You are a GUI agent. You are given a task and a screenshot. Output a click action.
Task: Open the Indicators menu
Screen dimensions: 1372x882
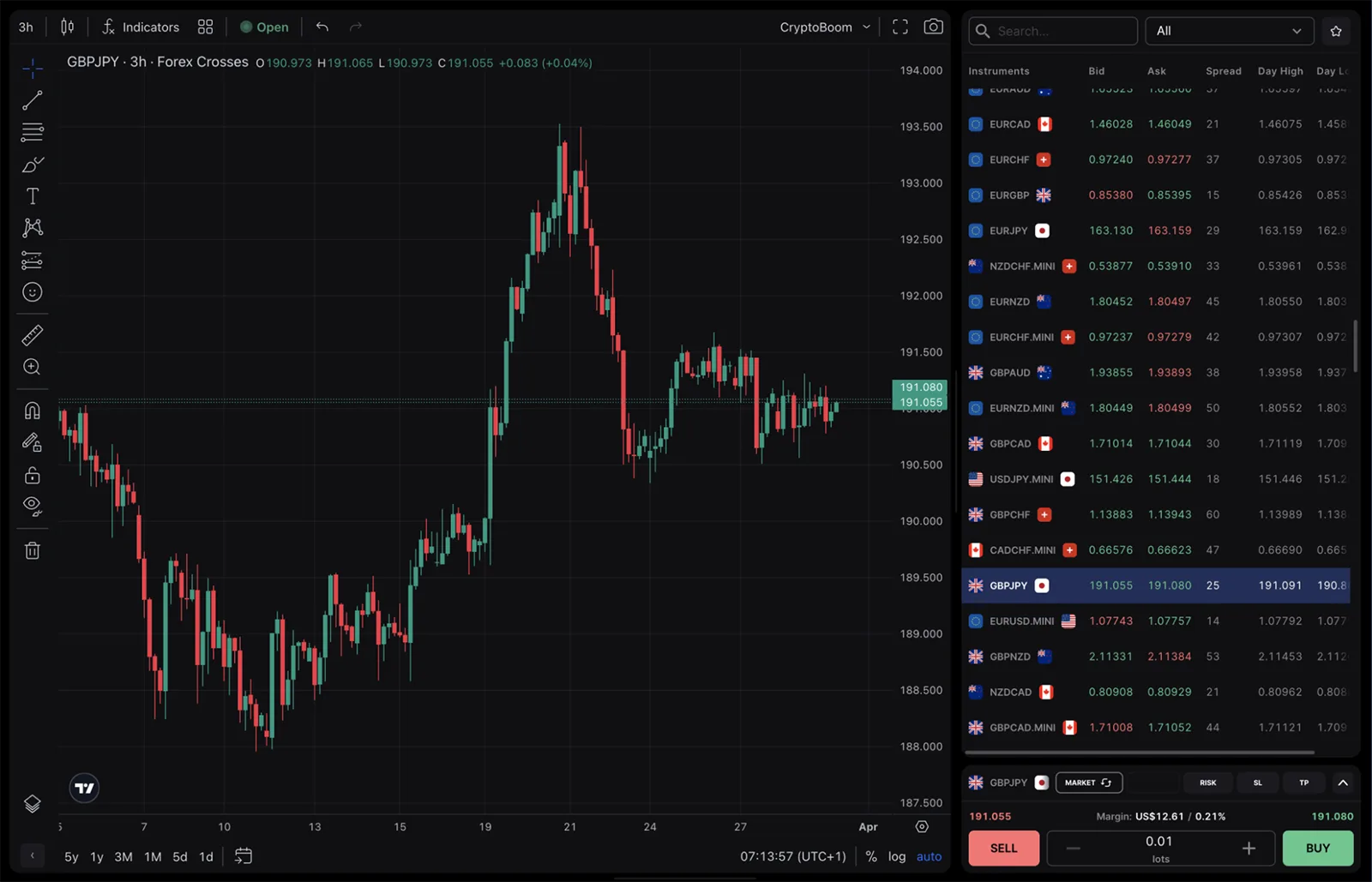(x=141, y=27)
